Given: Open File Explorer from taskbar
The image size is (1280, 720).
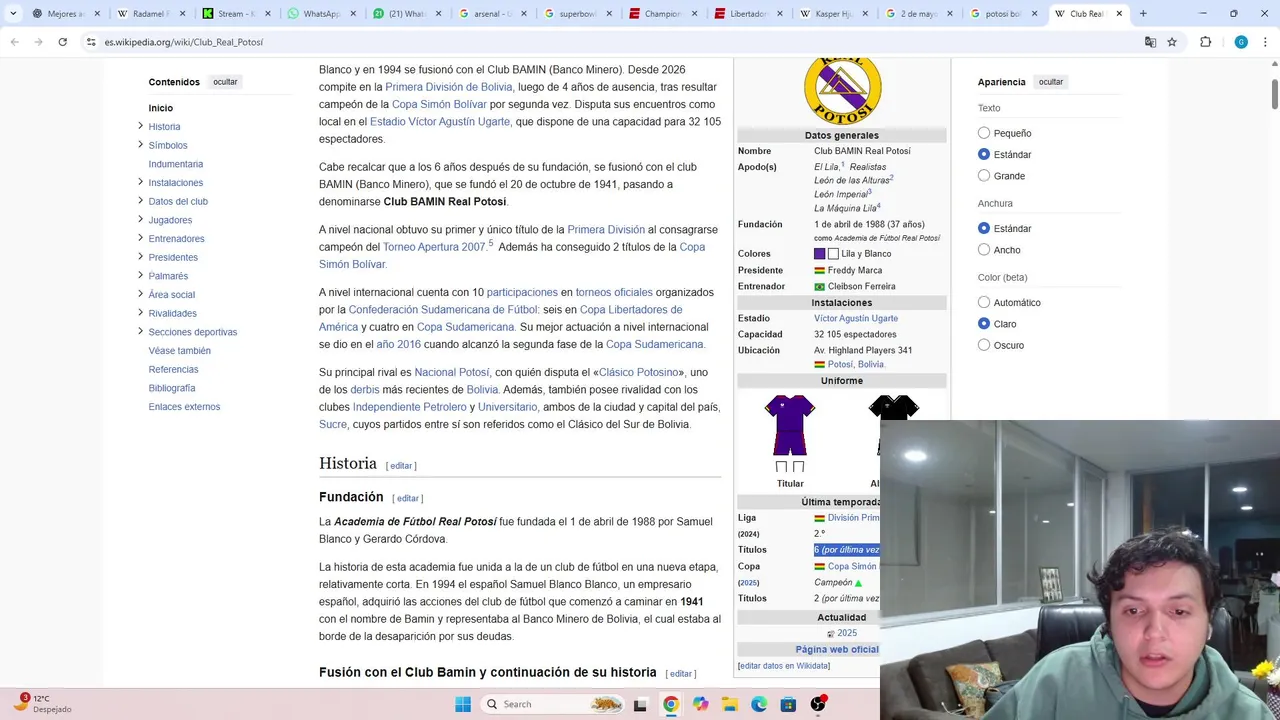Looking at the screenshot, I should pos(729,704).
